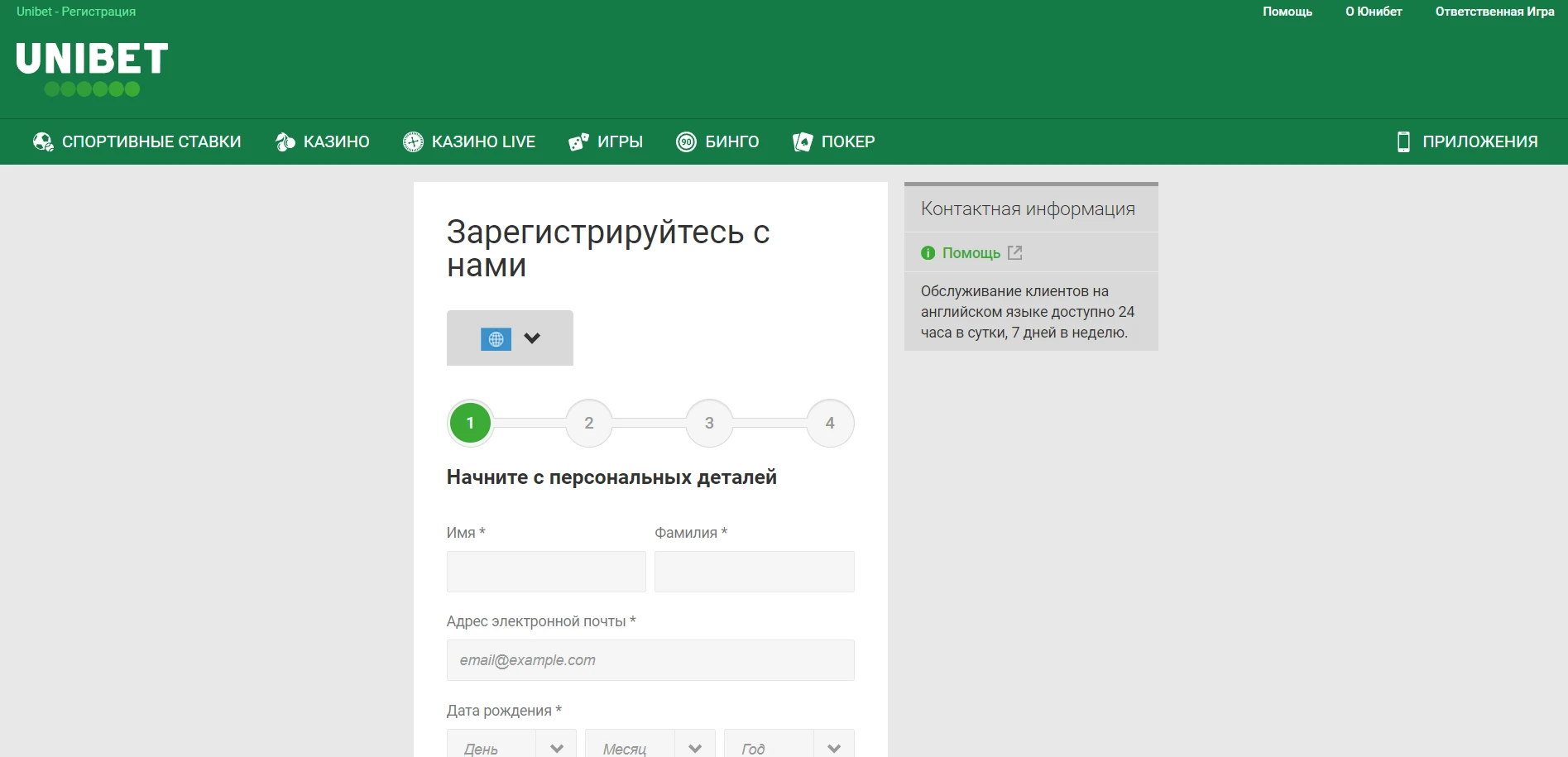1568x757 pixels.
Task: Click the external link icon beside Помощь
Action: point(1015,253)
